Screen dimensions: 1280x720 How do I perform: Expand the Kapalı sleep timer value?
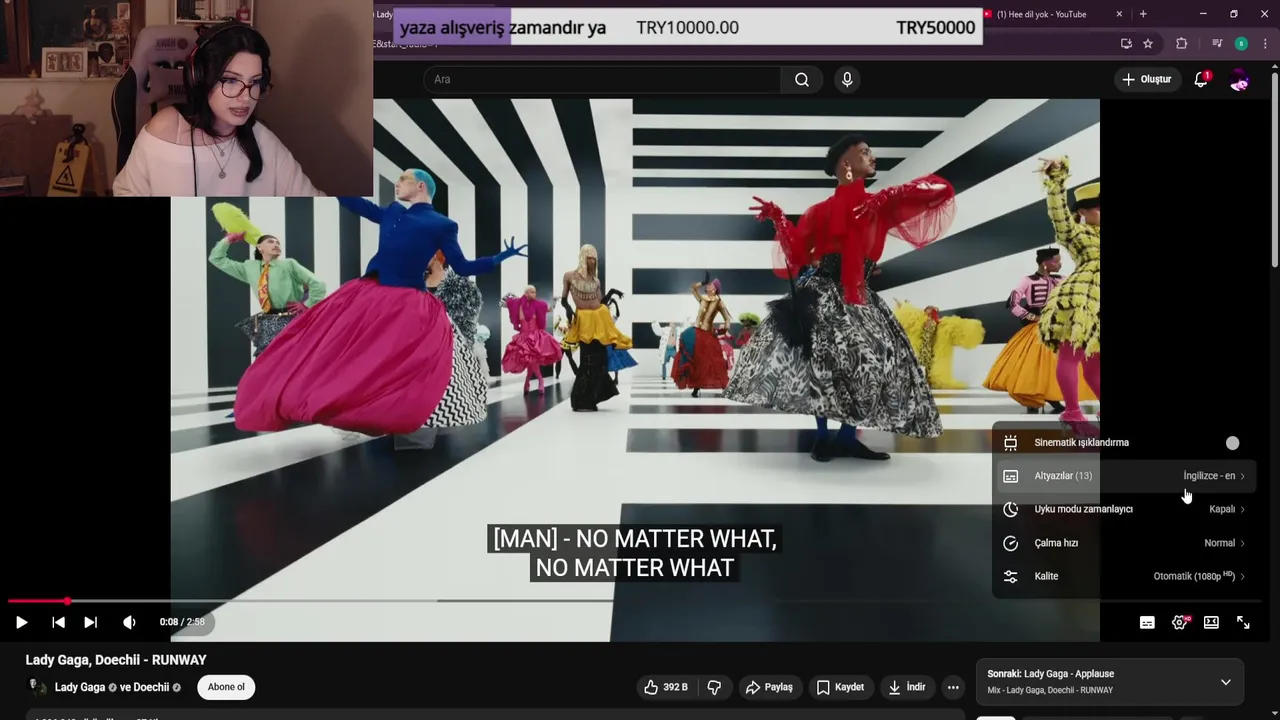tap(1227, 509)
